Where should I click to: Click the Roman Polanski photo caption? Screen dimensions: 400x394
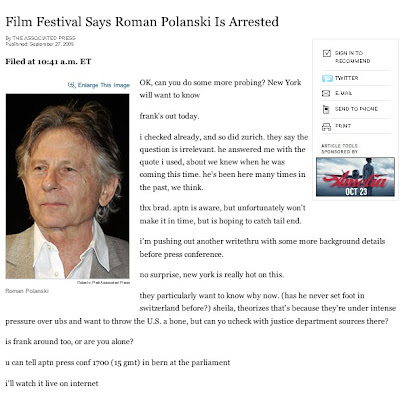27,291
